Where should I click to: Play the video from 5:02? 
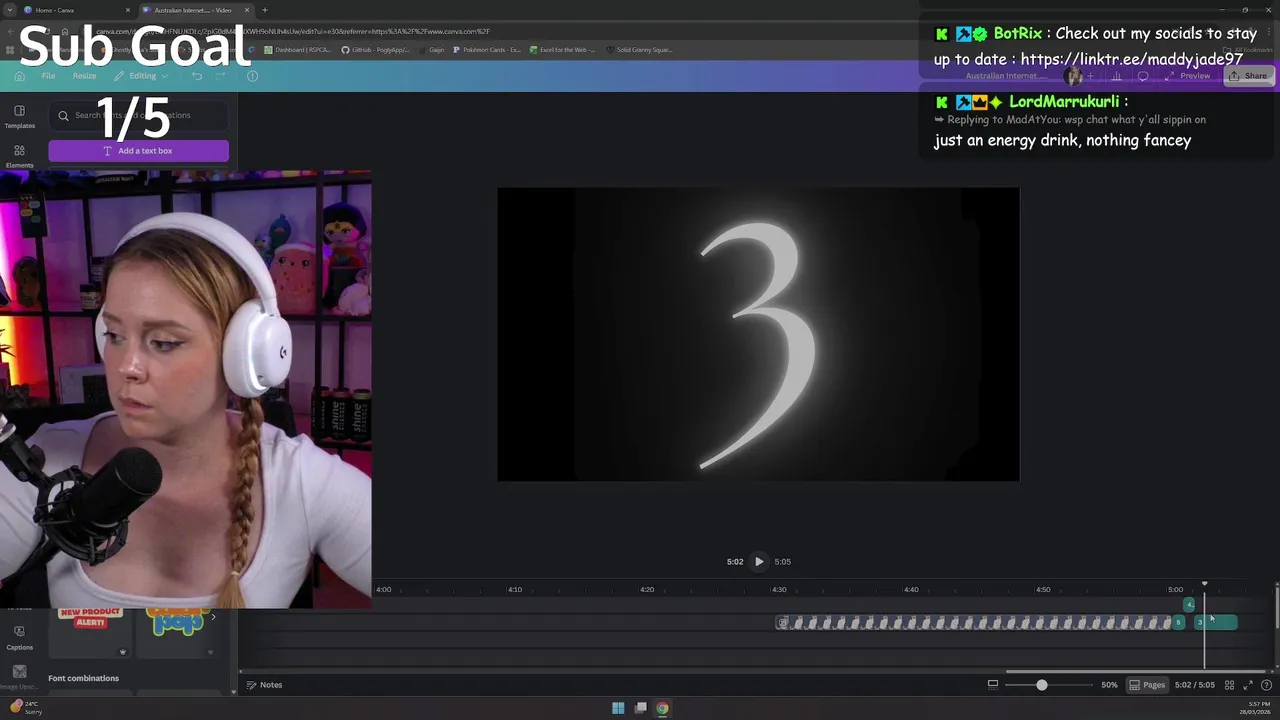[x=759, y=562]
